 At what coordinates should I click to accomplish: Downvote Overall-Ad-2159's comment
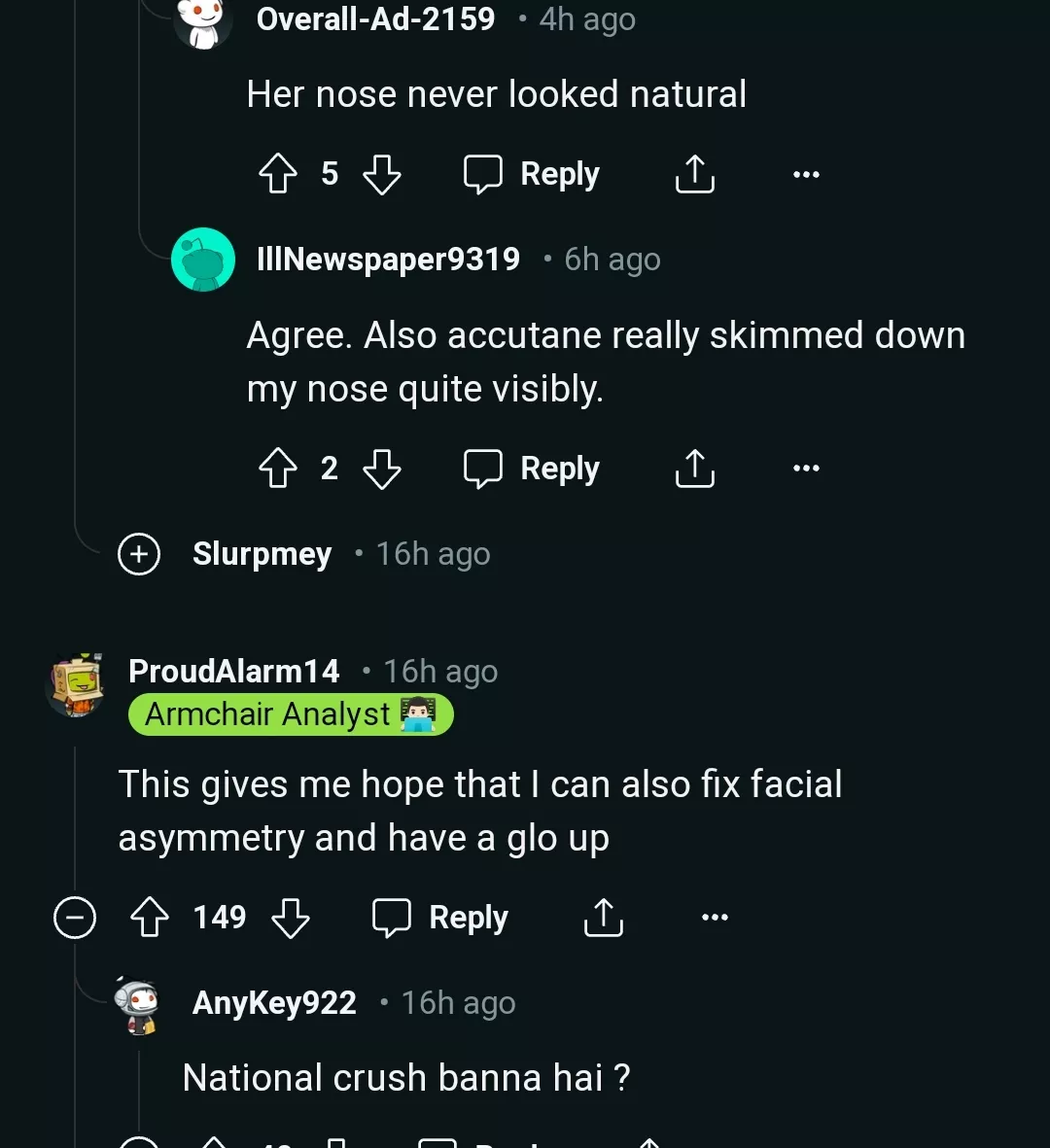[381, 175]
